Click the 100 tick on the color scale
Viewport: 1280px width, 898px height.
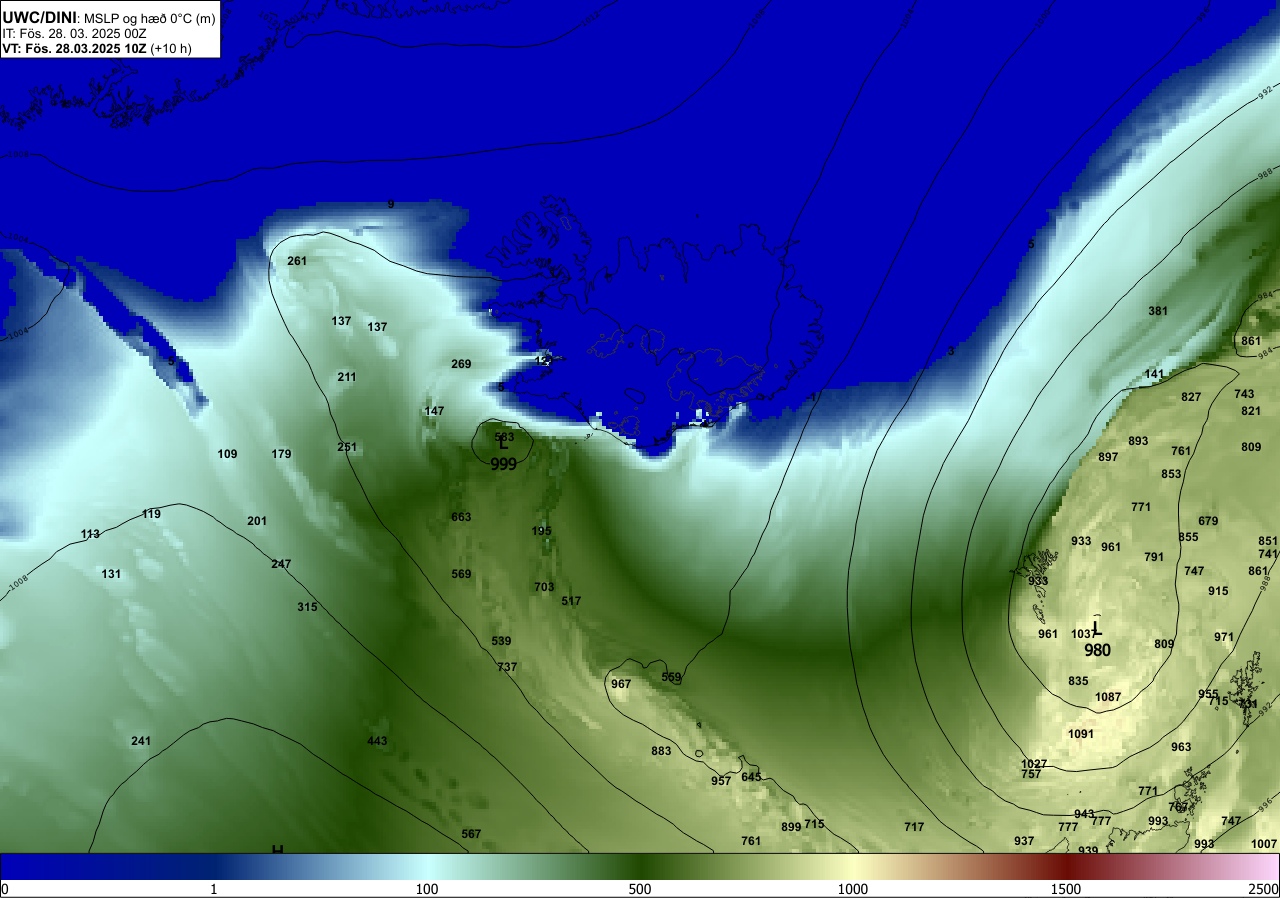427,889
